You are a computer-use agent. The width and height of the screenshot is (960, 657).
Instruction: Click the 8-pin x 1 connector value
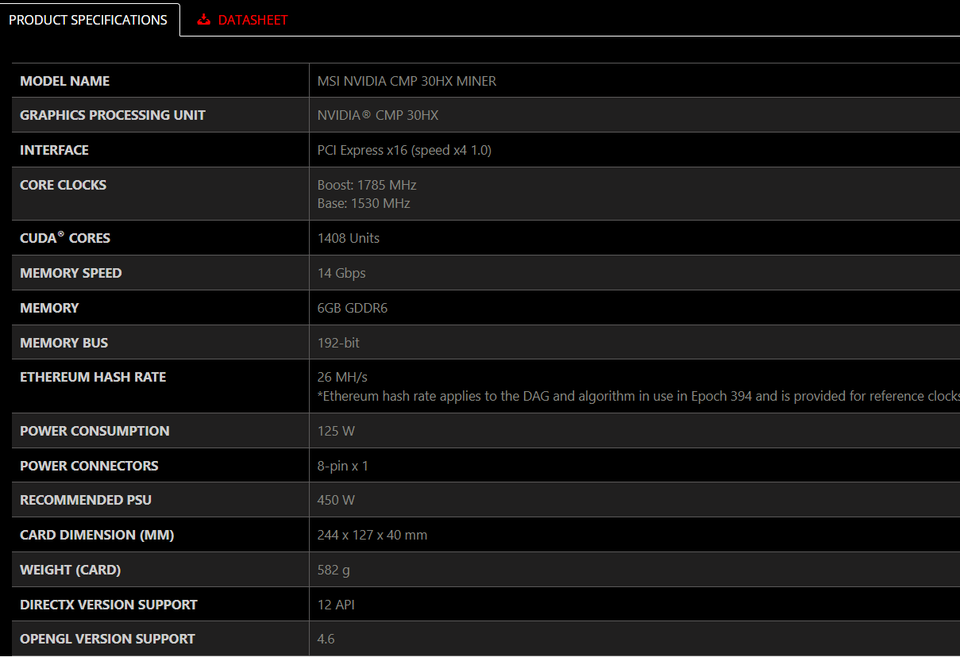point(343,466)
